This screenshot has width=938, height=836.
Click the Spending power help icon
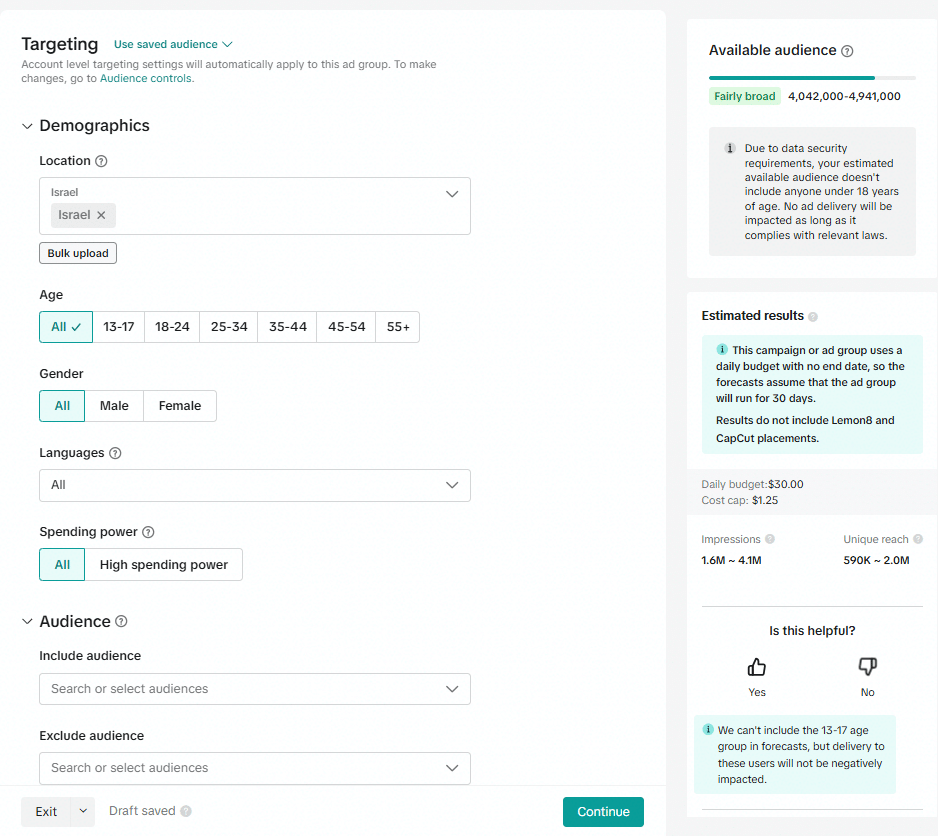pos(148,532)
